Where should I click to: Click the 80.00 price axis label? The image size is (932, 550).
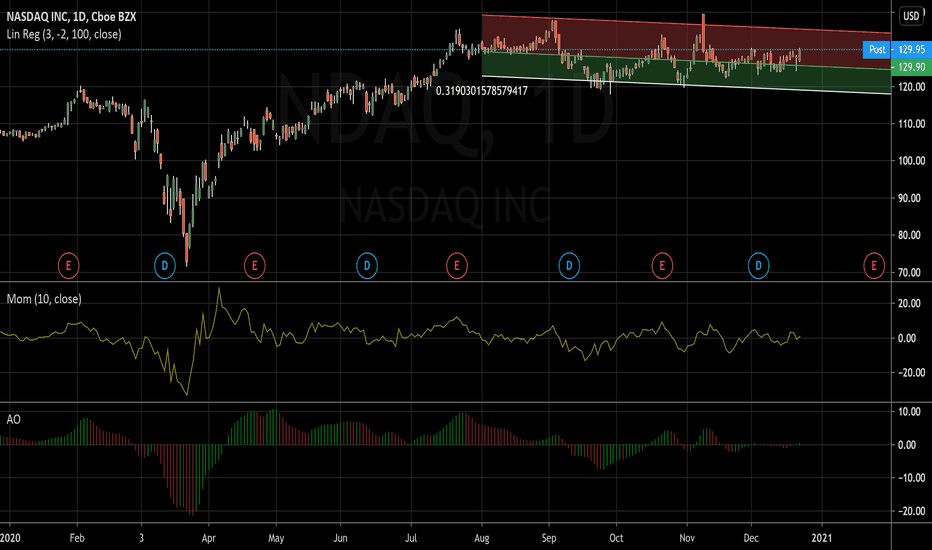pyautogui.click(x=911, y=235)
